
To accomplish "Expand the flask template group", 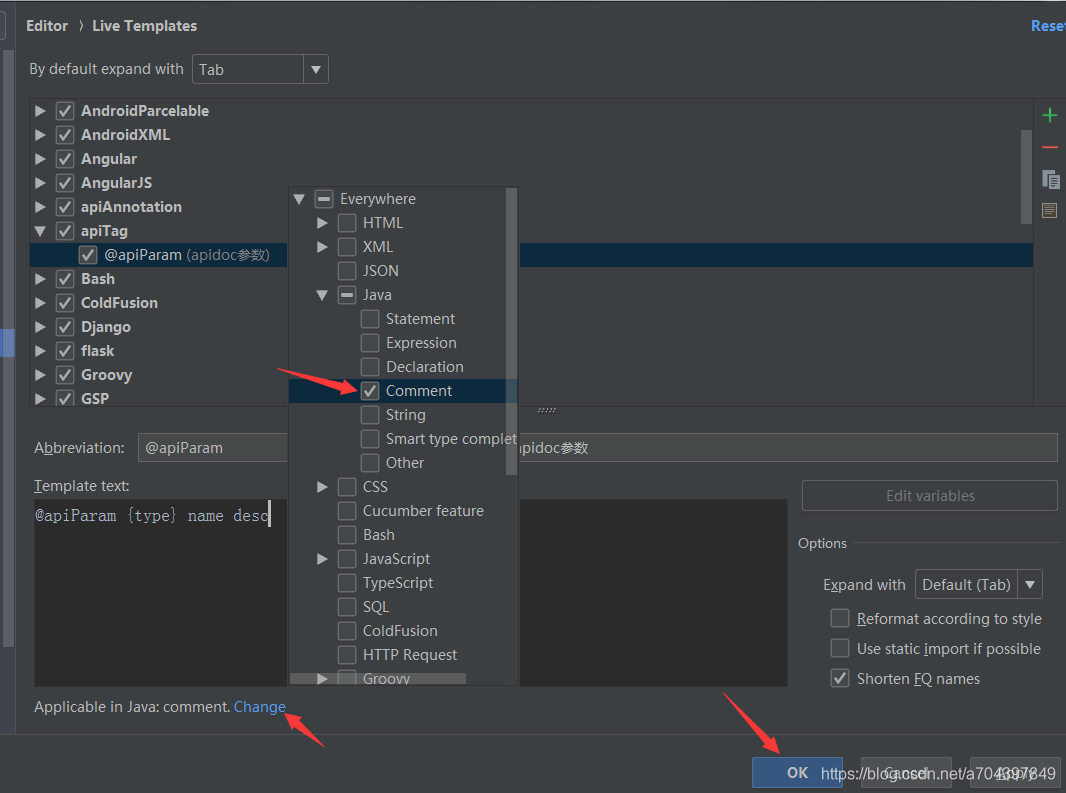I will pos(40,351).
